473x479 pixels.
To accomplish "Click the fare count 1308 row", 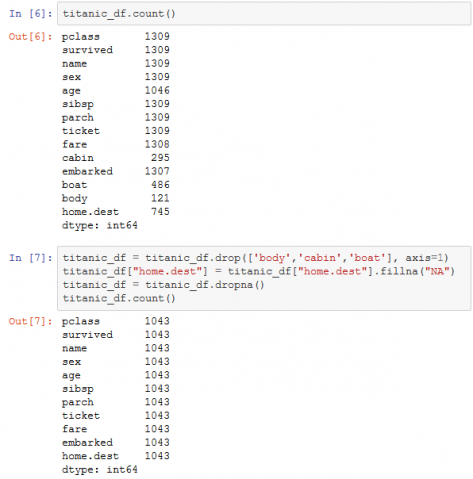I will click(x=116, y=144).
